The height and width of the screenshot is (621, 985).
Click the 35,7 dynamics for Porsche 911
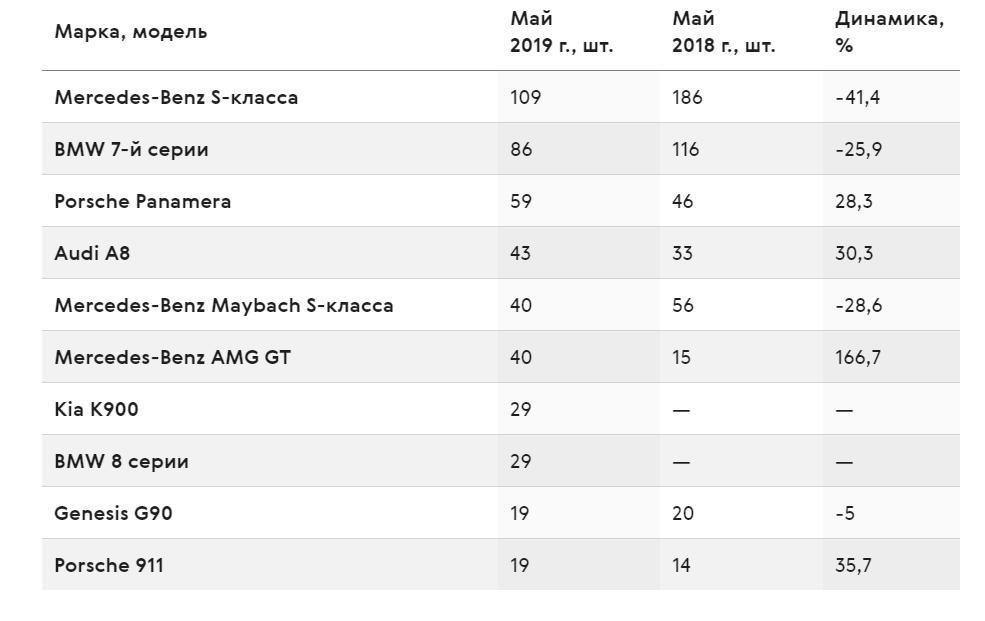coord(853,565)
